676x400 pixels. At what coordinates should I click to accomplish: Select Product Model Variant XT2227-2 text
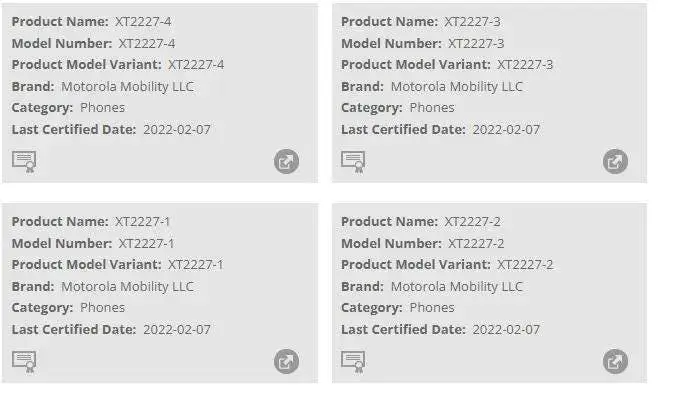(x=525, y=265)
